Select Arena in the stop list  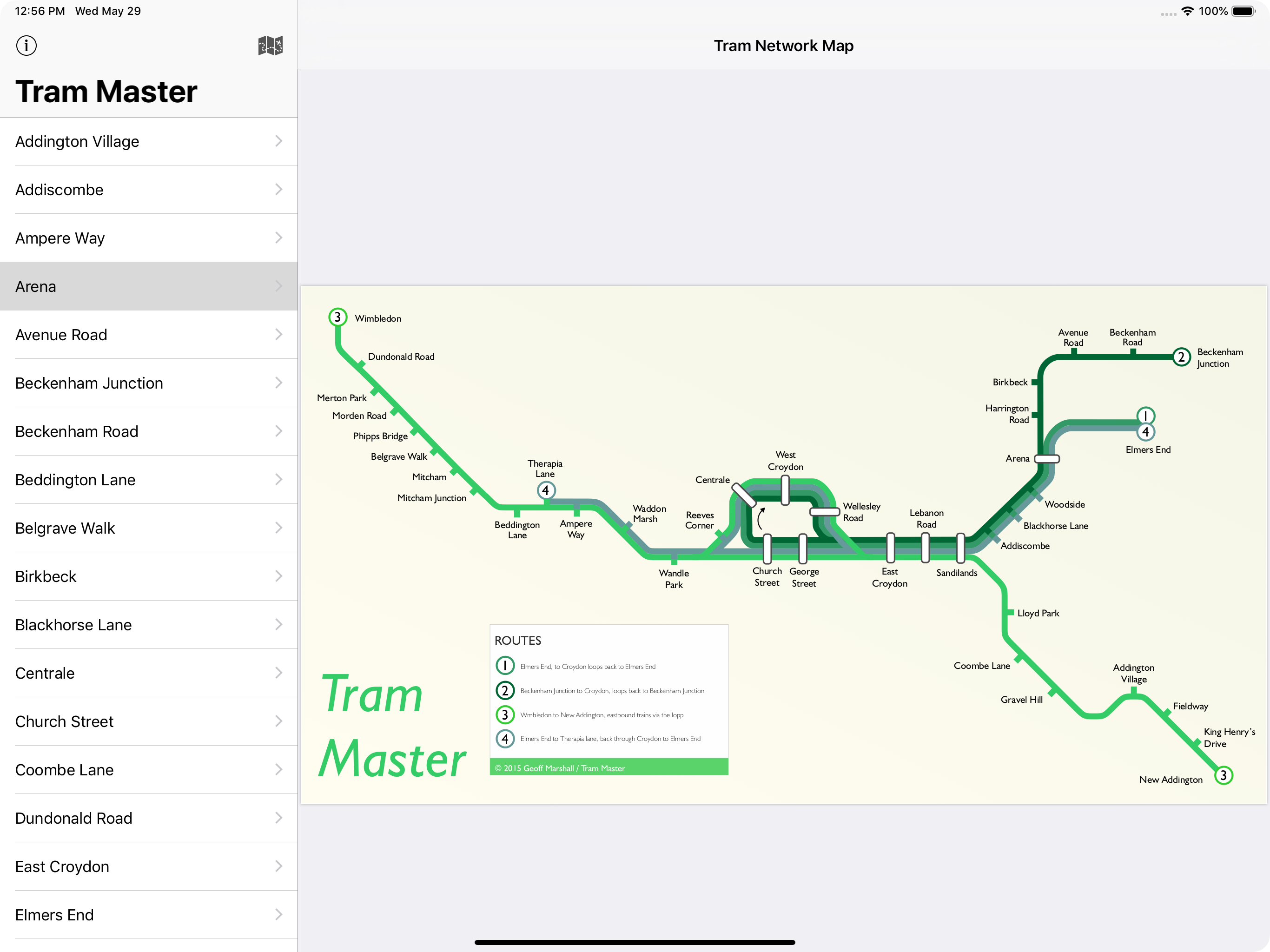tap(149, 286)
